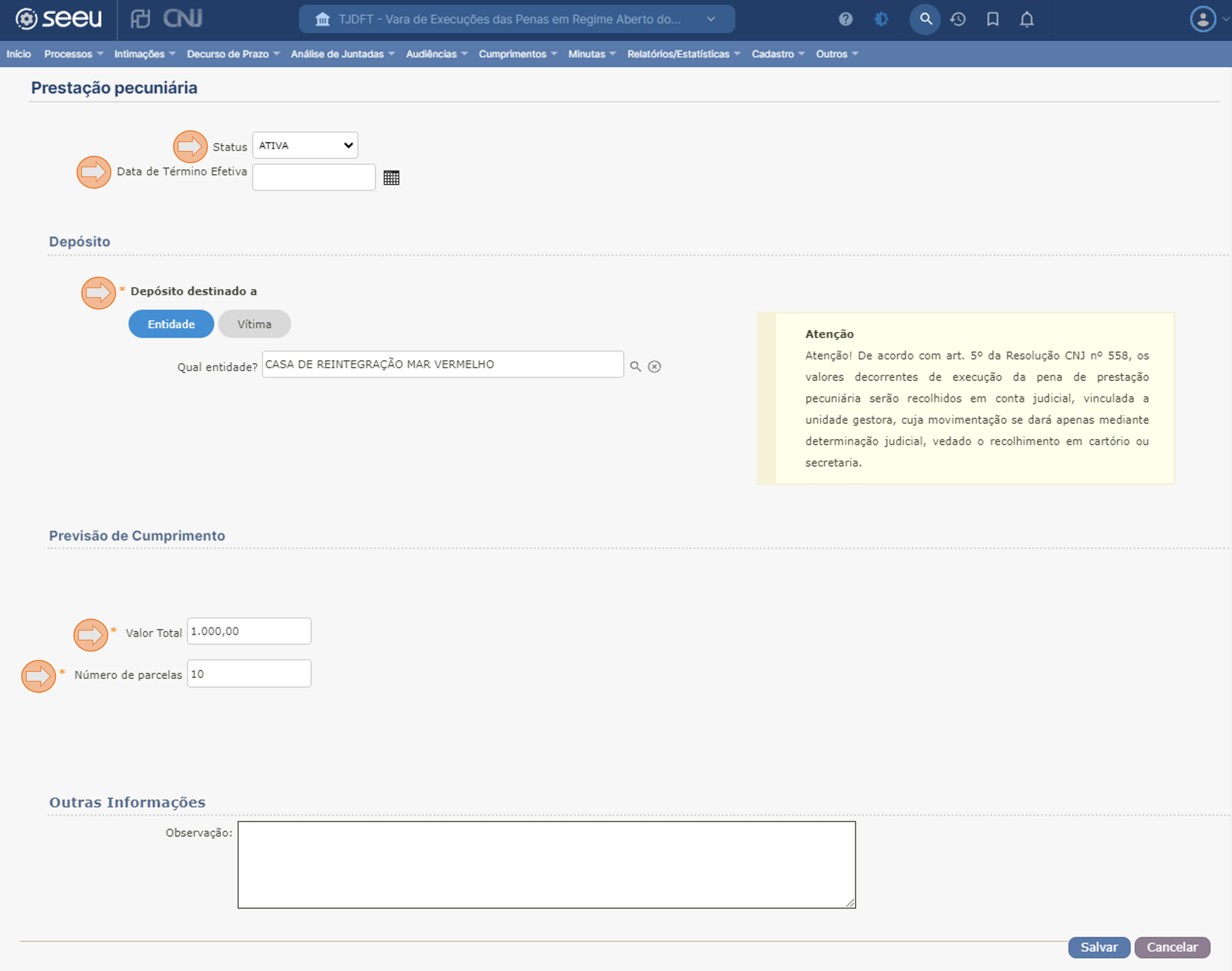Screen dimensions: 1232x971
Task: Click the SEEU logo
Action: click(58, 19)
